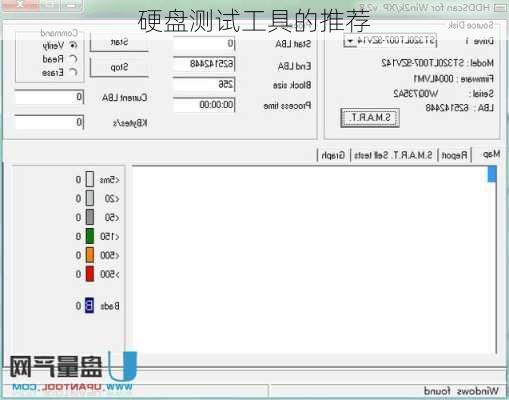The height and width of the screenshot is (400, 509).
Task: Click the HDDScan window title text
Action: click(x=425, y=7)
